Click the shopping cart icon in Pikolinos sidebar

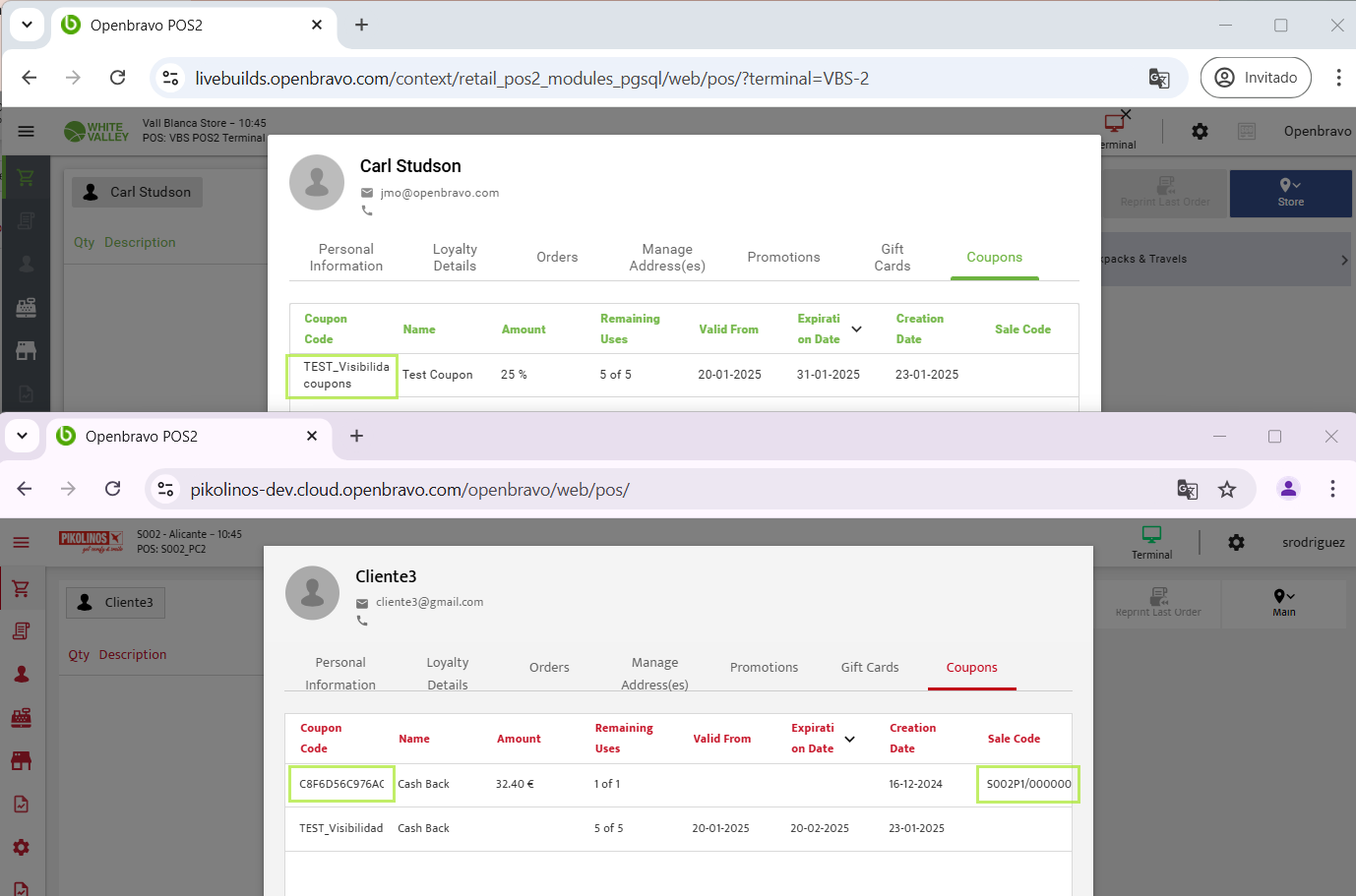coord(21,588)
